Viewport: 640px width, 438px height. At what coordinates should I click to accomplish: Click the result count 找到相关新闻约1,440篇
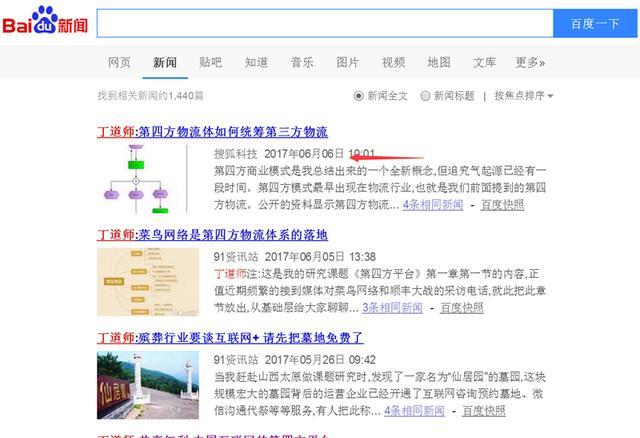(150, 96)
